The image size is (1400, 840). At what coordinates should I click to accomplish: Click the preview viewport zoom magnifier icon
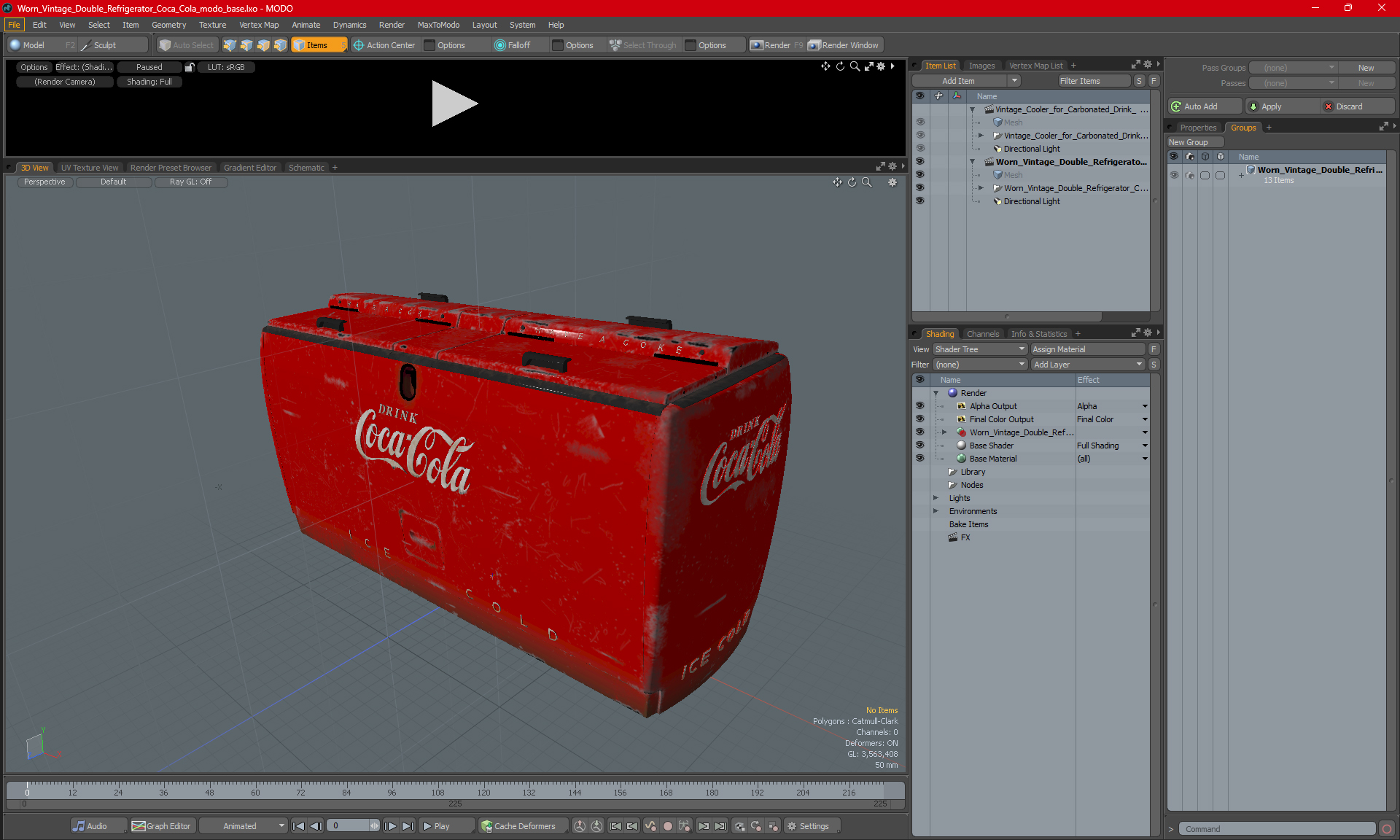(x=854, y=66)
